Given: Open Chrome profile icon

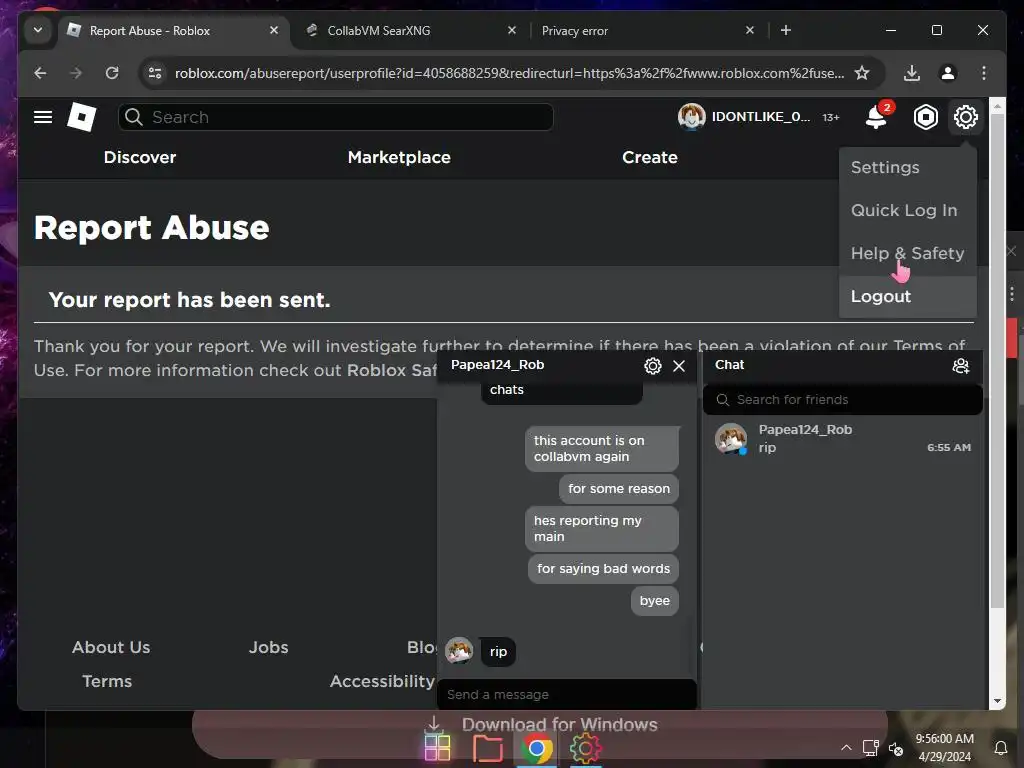Looking at the screenshot, I should pos(948,72).
